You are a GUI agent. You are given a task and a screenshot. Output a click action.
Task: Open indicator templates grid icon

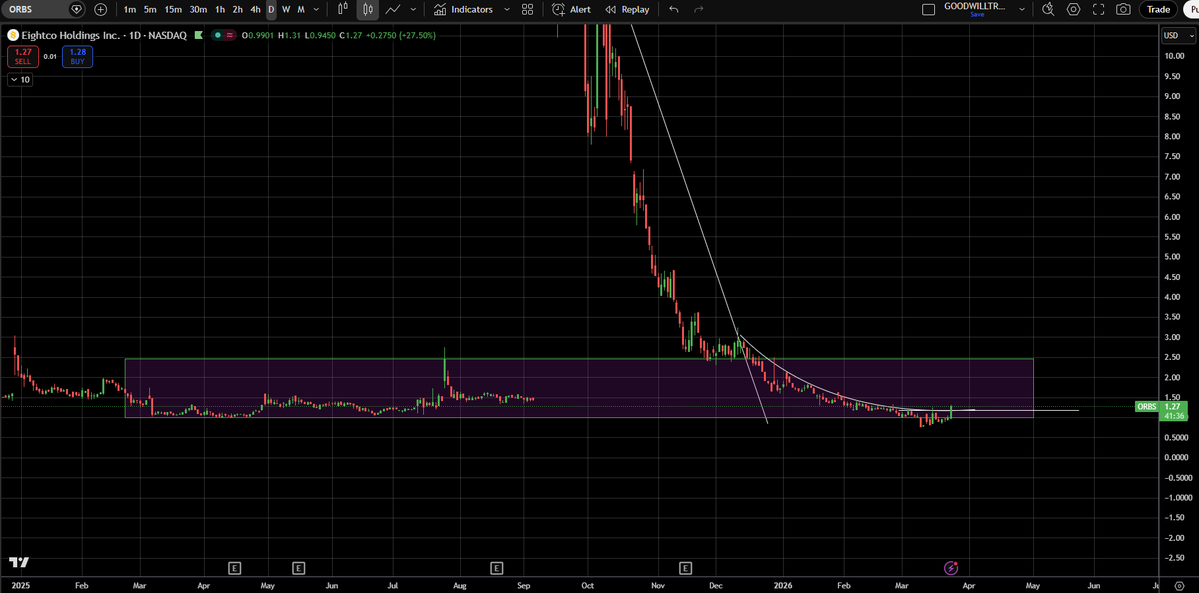click(528, 9)
